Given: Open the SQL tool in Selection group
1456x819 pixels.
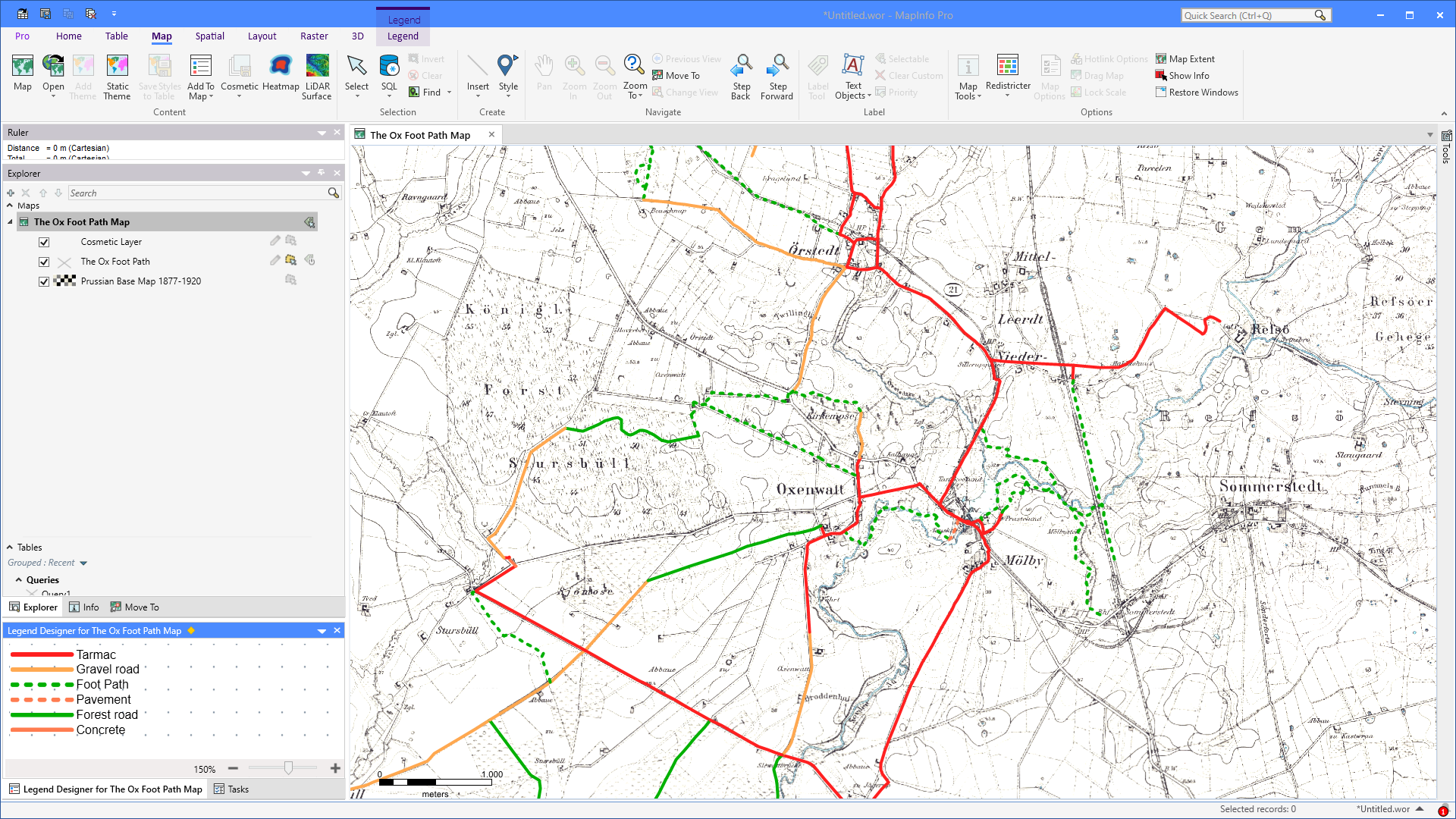Looking at the screenshot, I should (x=388, y=74).
